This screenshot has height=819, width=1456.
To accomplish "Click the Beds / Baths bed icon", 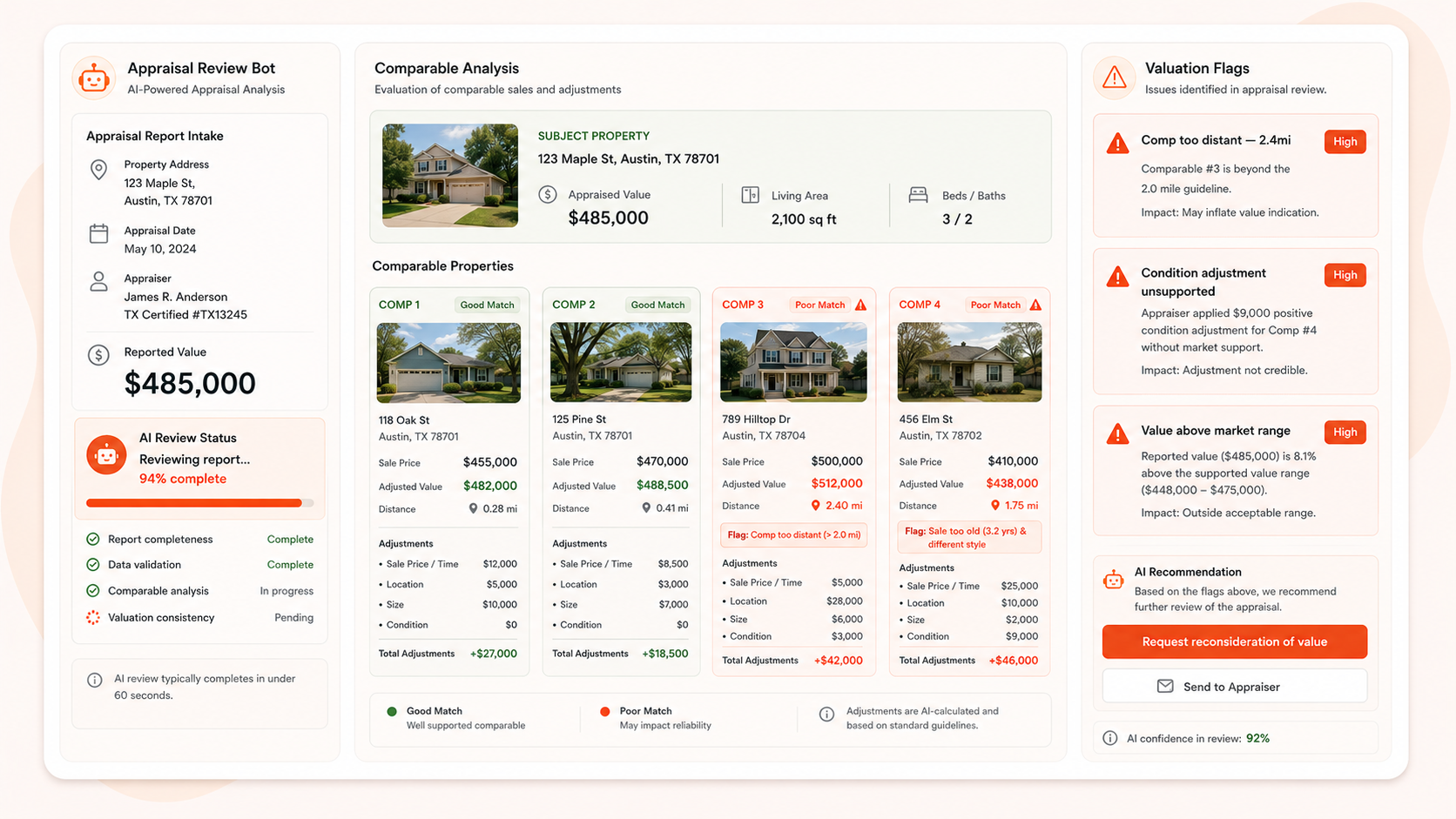I will click(918, 195).
